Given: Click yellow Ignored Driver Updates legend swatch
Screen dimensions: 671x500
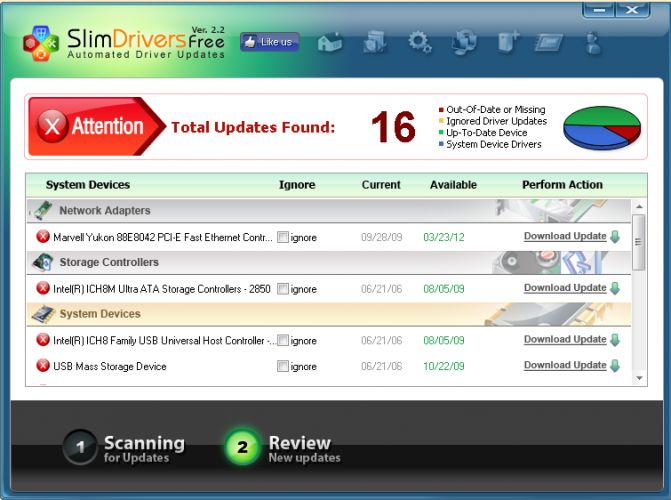Looking at the screenshot, I should [441, 121].
